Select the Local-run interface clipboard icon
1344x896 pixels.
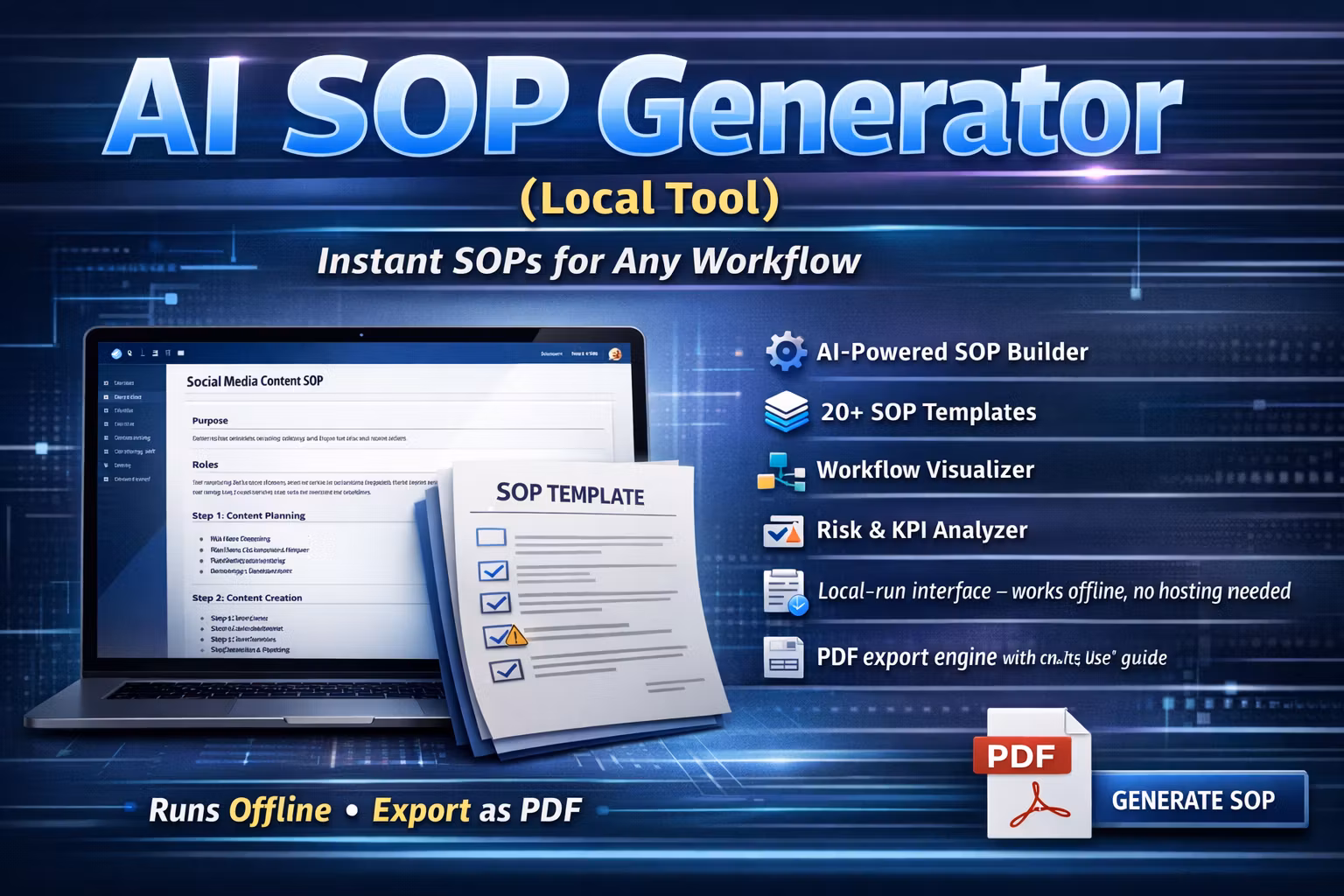pos(784,591)
